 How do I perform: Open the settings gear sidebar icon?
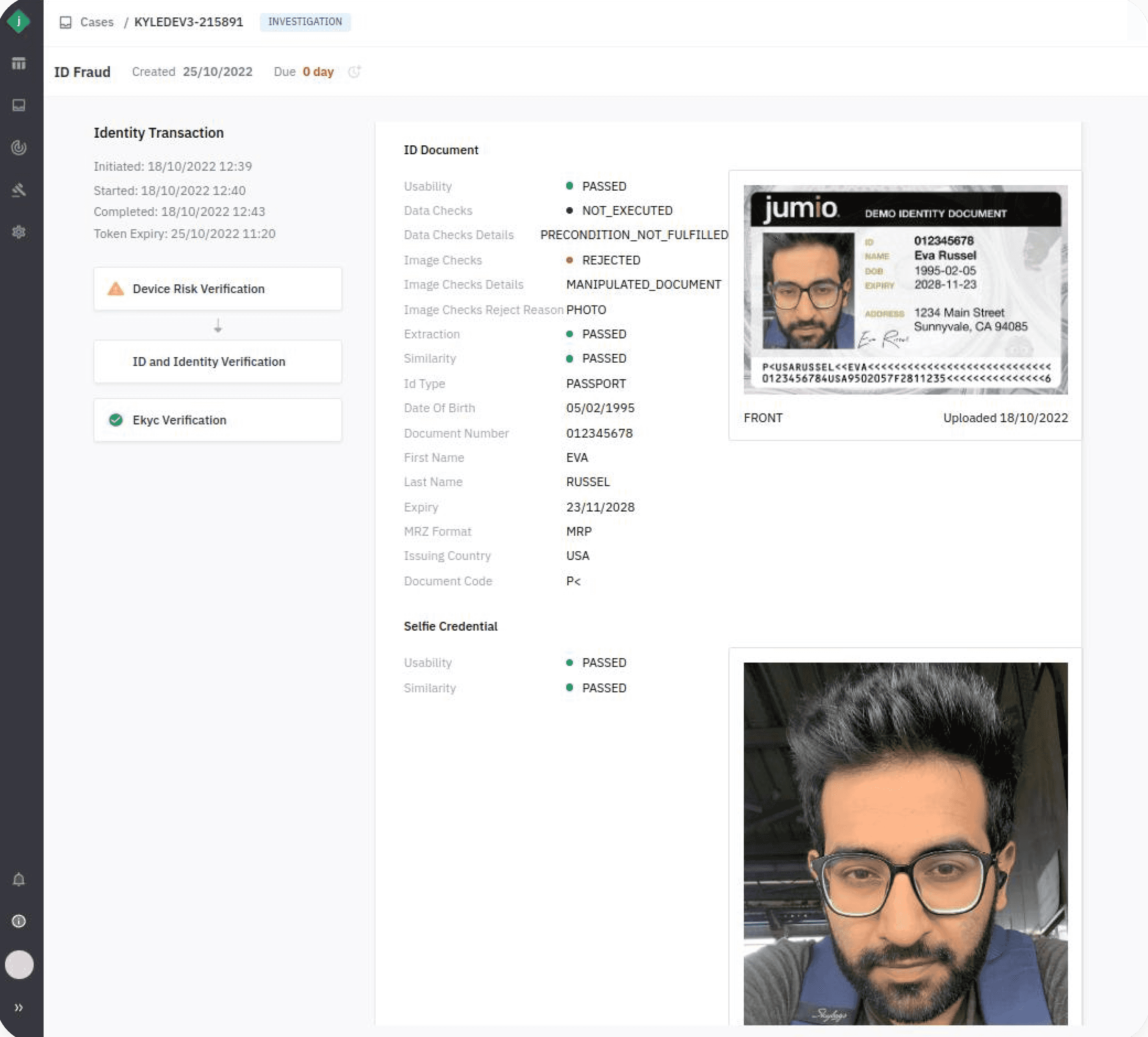[19, 232]
